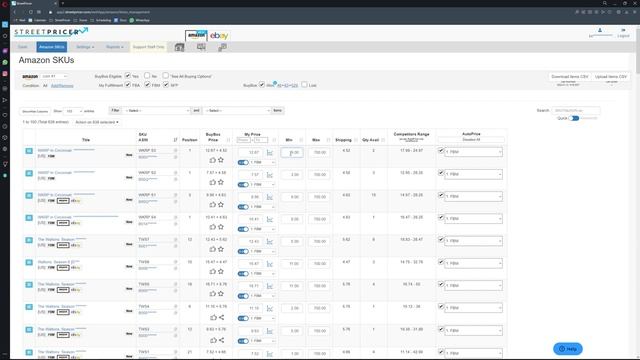This screenshot has height=360, width=640.
Task: Open the Reports menu
Action: (114, 47)
